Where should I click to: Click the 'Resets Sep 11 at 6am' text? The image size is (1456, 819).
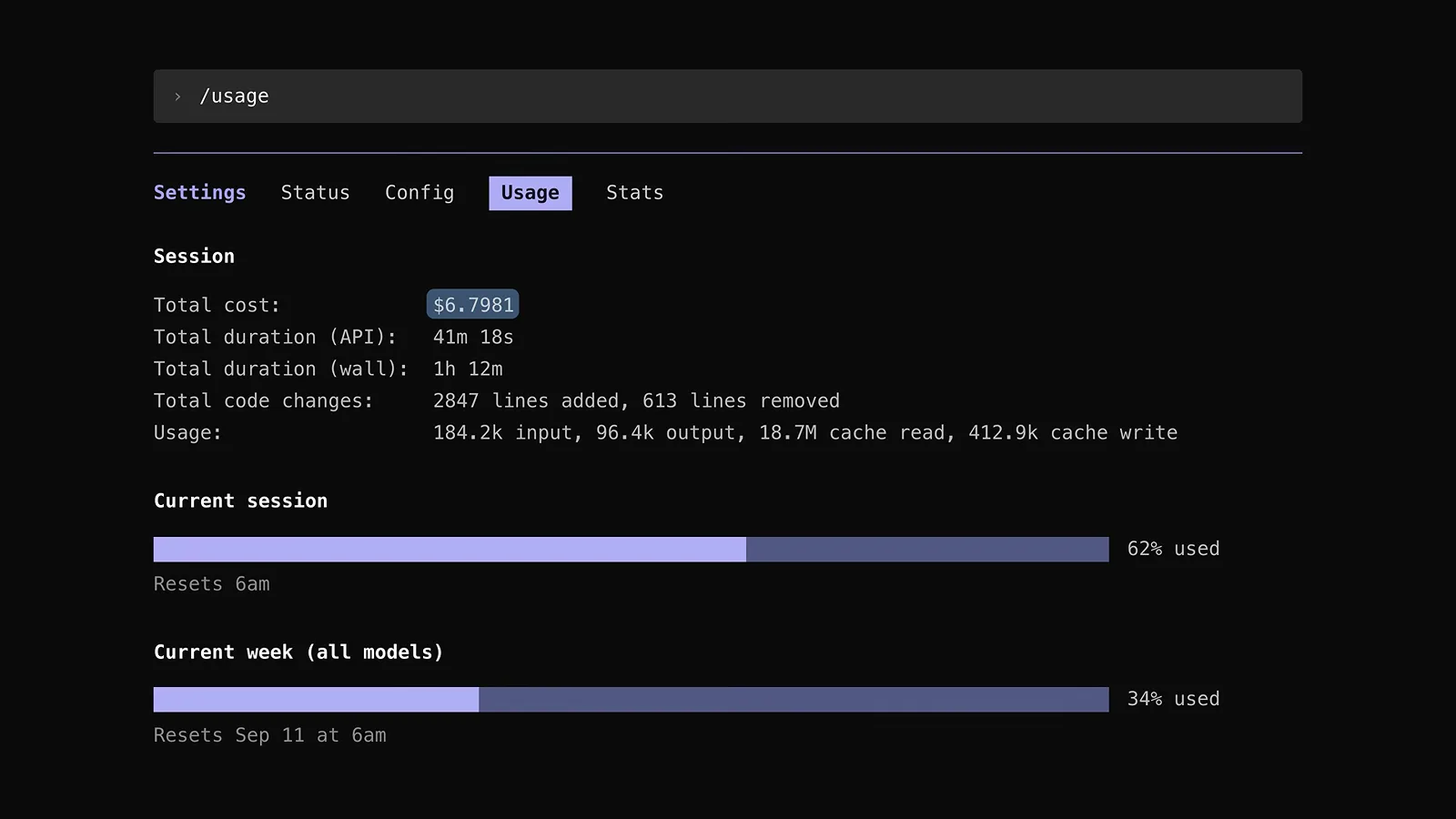coord(270,735)
